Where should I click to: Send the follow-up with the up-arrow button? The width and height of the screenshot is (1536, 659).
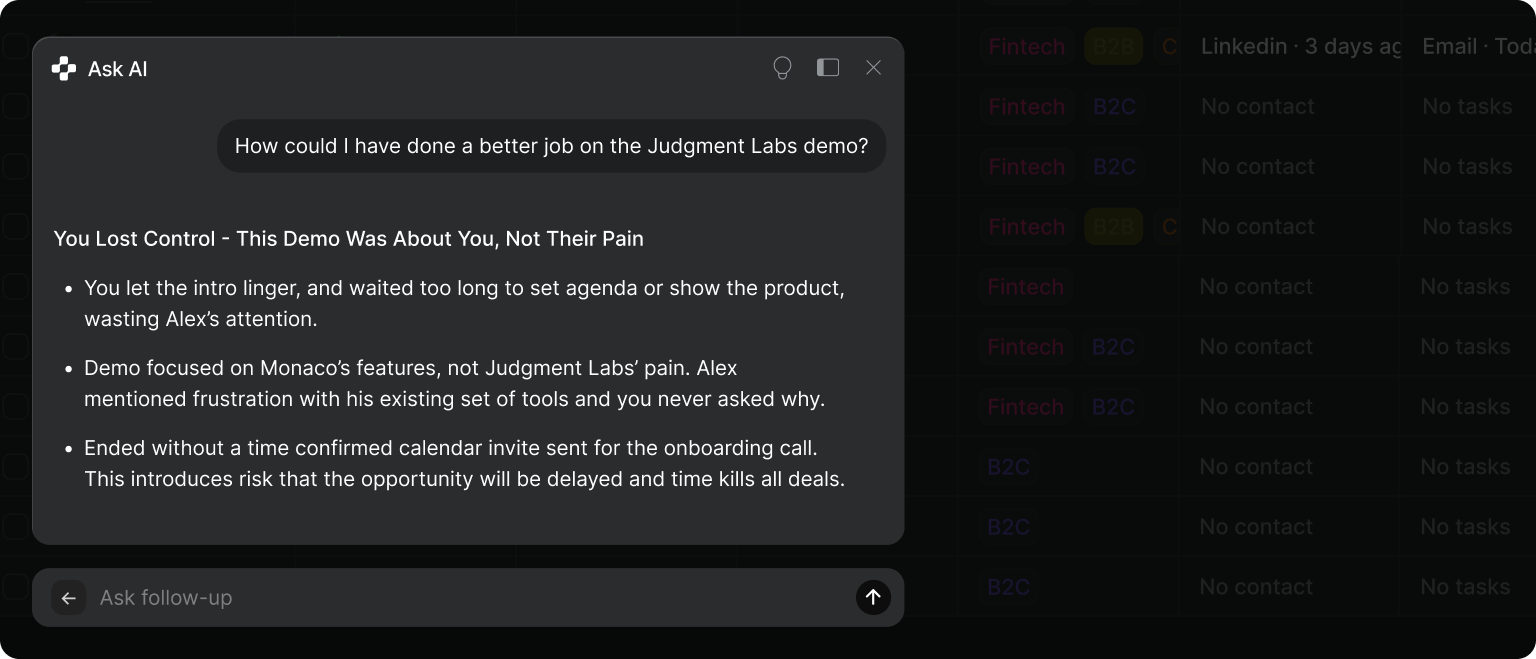pyautogui.click(x=873, y=597)
